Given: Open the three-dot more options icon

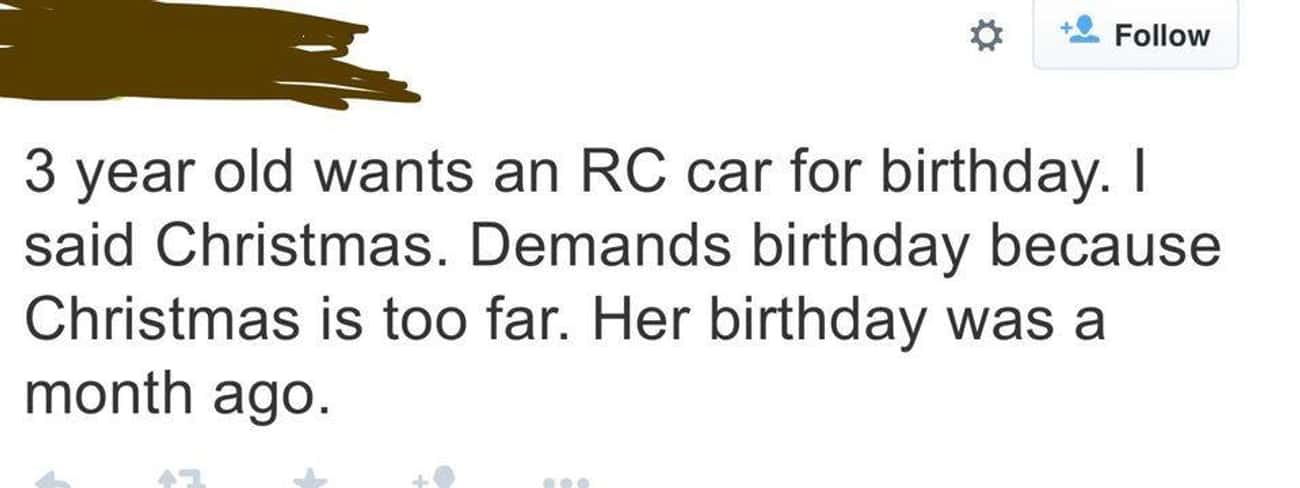Looking at the screenshot, I should (x=566, y=482).
